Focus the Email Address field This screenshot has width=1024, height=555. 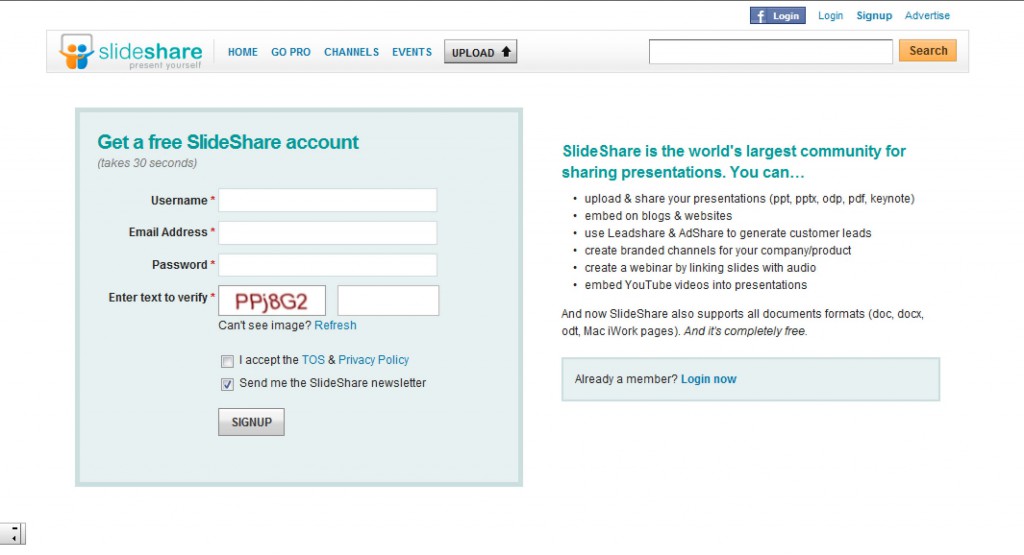tap(328, 232)
